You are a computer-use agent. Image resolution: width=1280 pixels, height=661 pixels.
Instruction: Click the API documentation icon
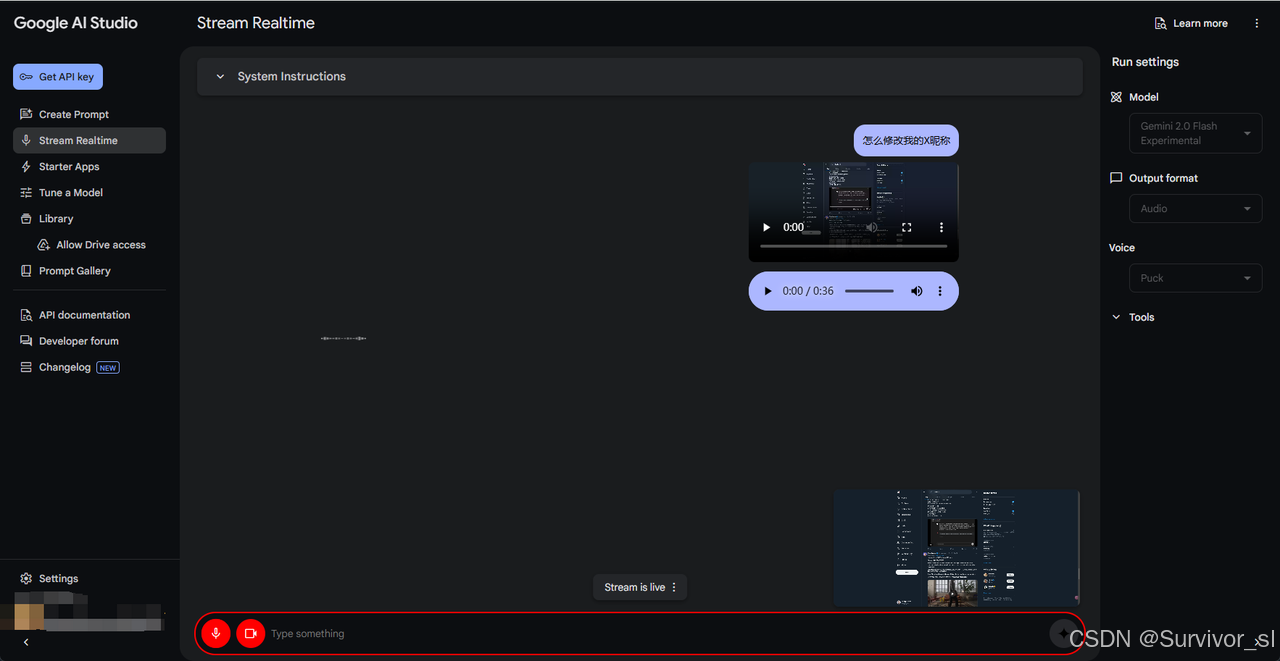tap(26, 315)
